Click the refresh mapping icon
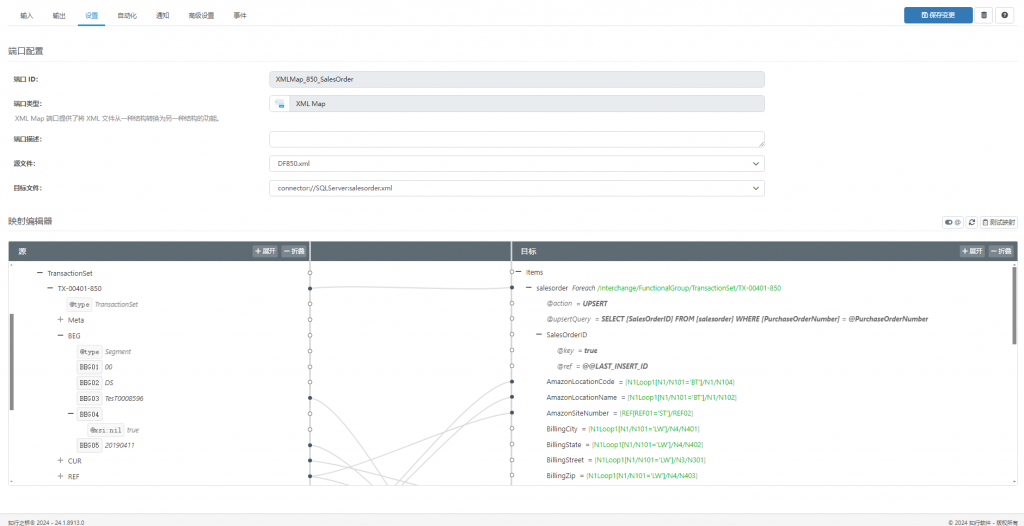 point(972,222)
